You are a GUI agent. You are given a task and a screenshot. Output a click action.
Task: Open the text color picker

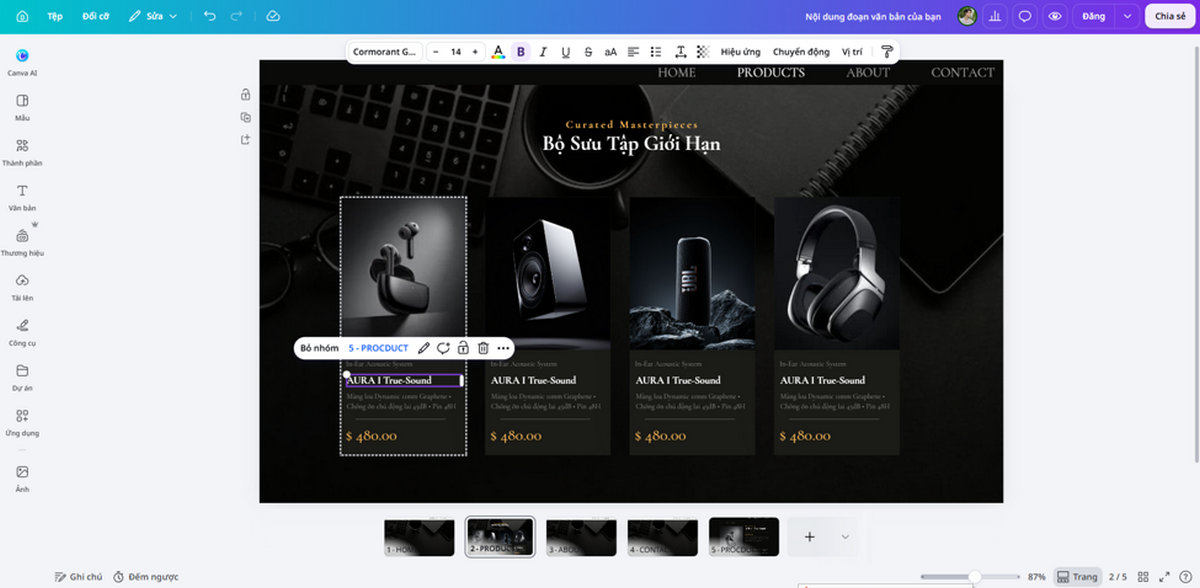click(498, 52)
